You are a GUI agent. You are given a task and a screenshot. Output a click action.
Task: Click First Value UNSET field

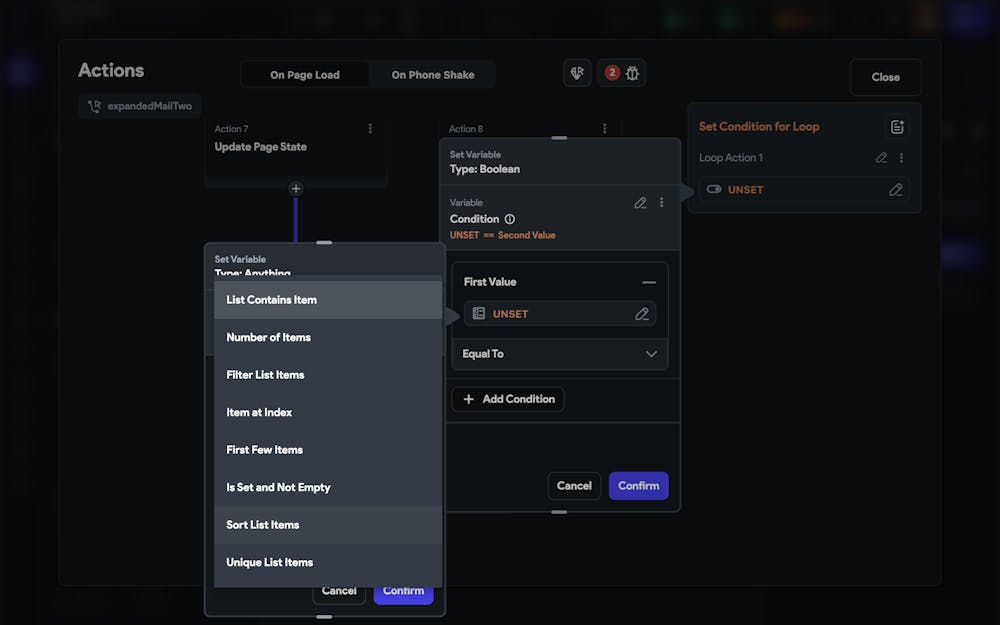tap(559, 314)
